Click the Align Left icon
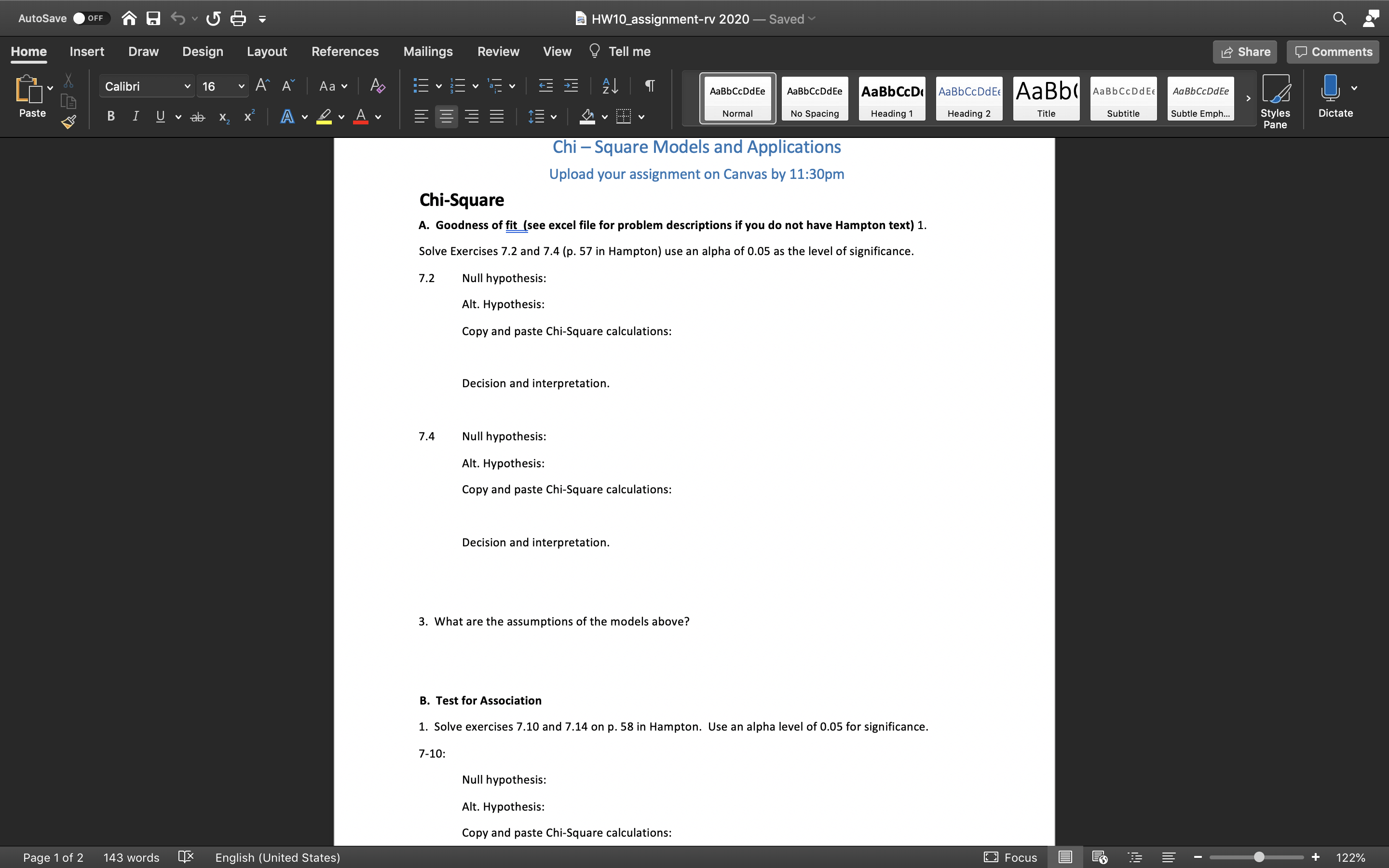The height and width of the screenshot is (868, 1389). (x=421, y=117)
